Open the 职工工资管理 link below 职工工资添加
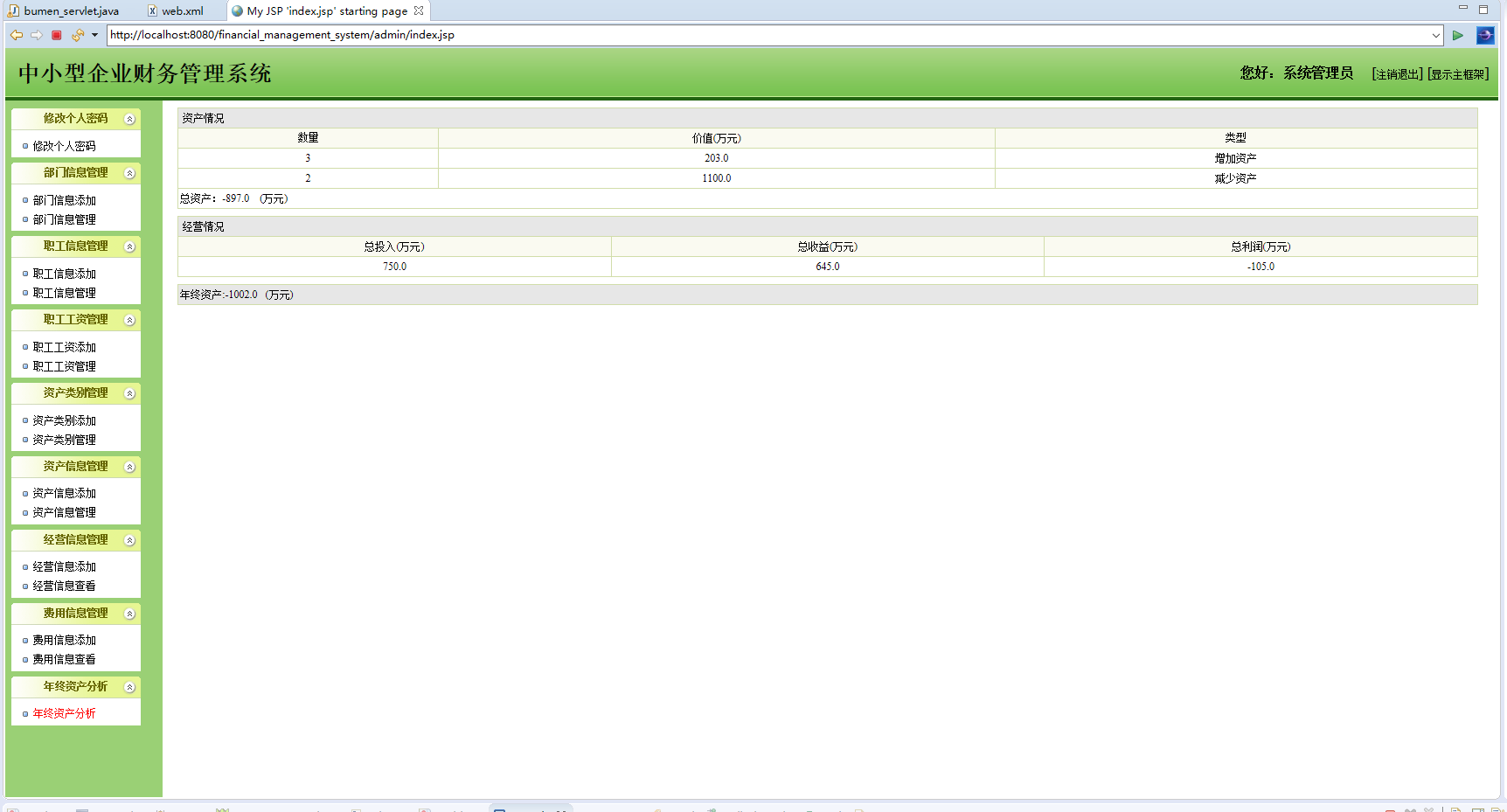The image size is (1507, 812). pos(64,366)
